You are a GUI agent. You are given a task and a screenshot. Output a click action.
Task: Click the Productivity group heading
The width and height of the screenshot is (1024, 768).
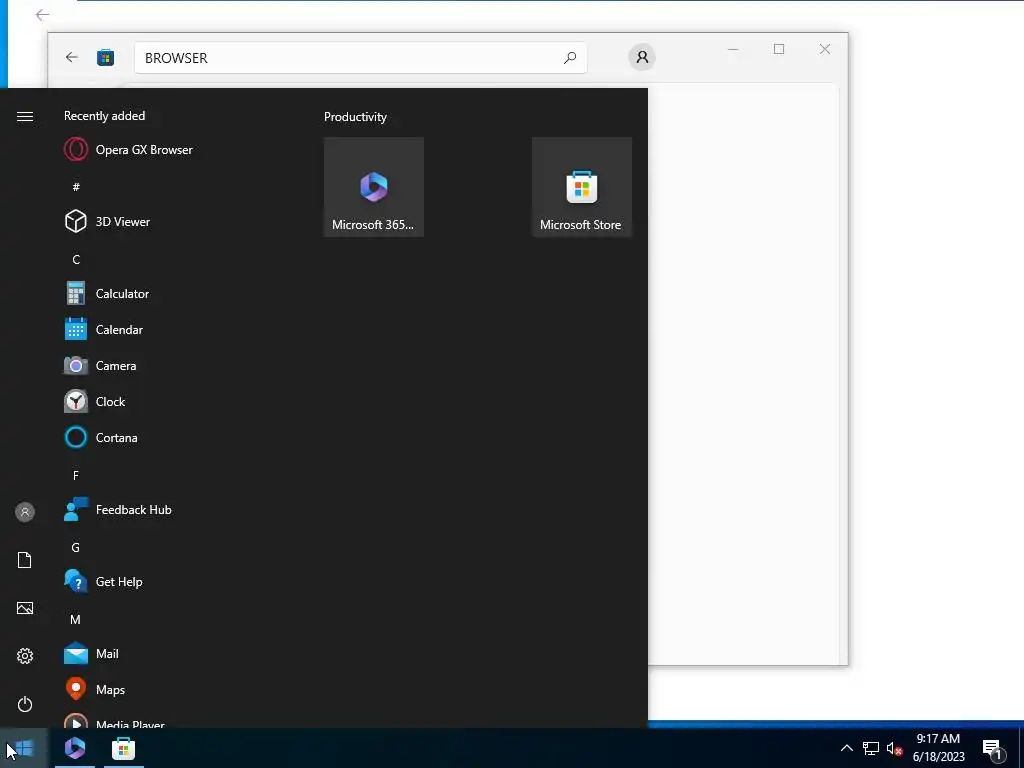pyautogui.click(x=355, y=117)
